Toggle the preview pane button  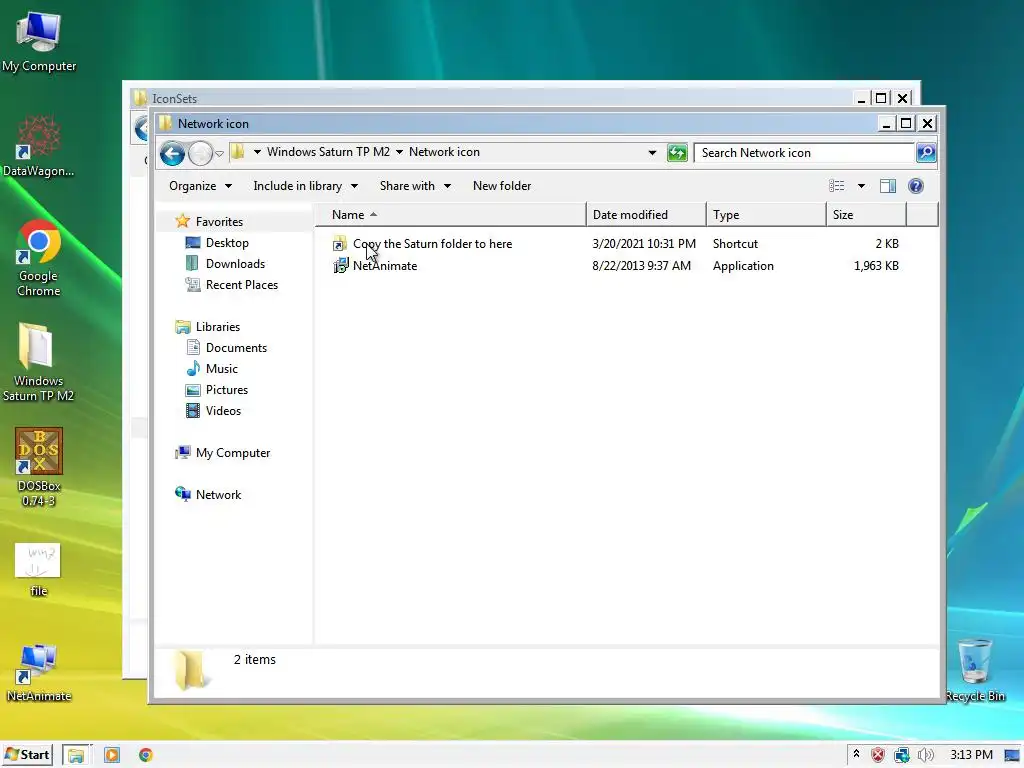coord(888,186)
